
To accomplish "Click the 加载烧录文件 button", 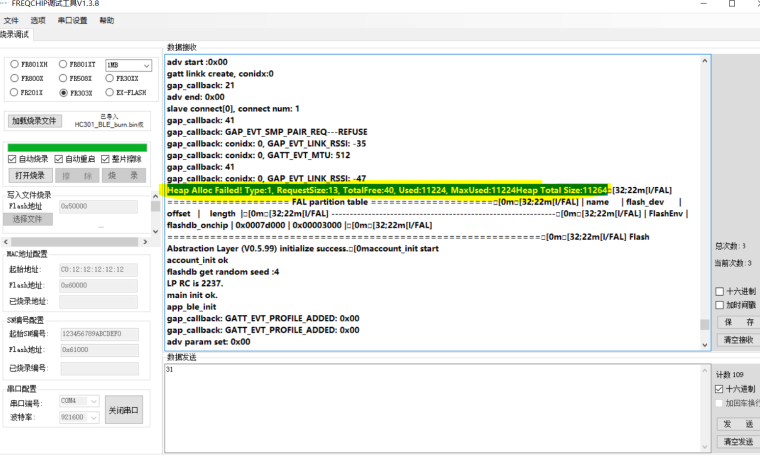I will coord(34,121).
